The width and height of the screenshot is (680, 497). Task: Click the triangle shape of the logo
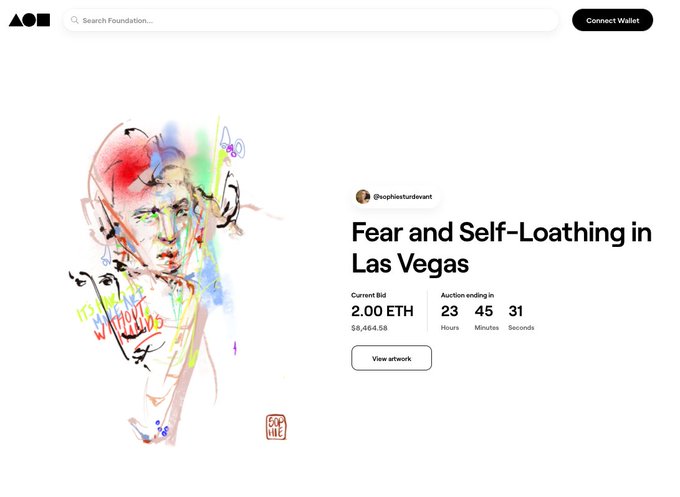tap(16, 20)
